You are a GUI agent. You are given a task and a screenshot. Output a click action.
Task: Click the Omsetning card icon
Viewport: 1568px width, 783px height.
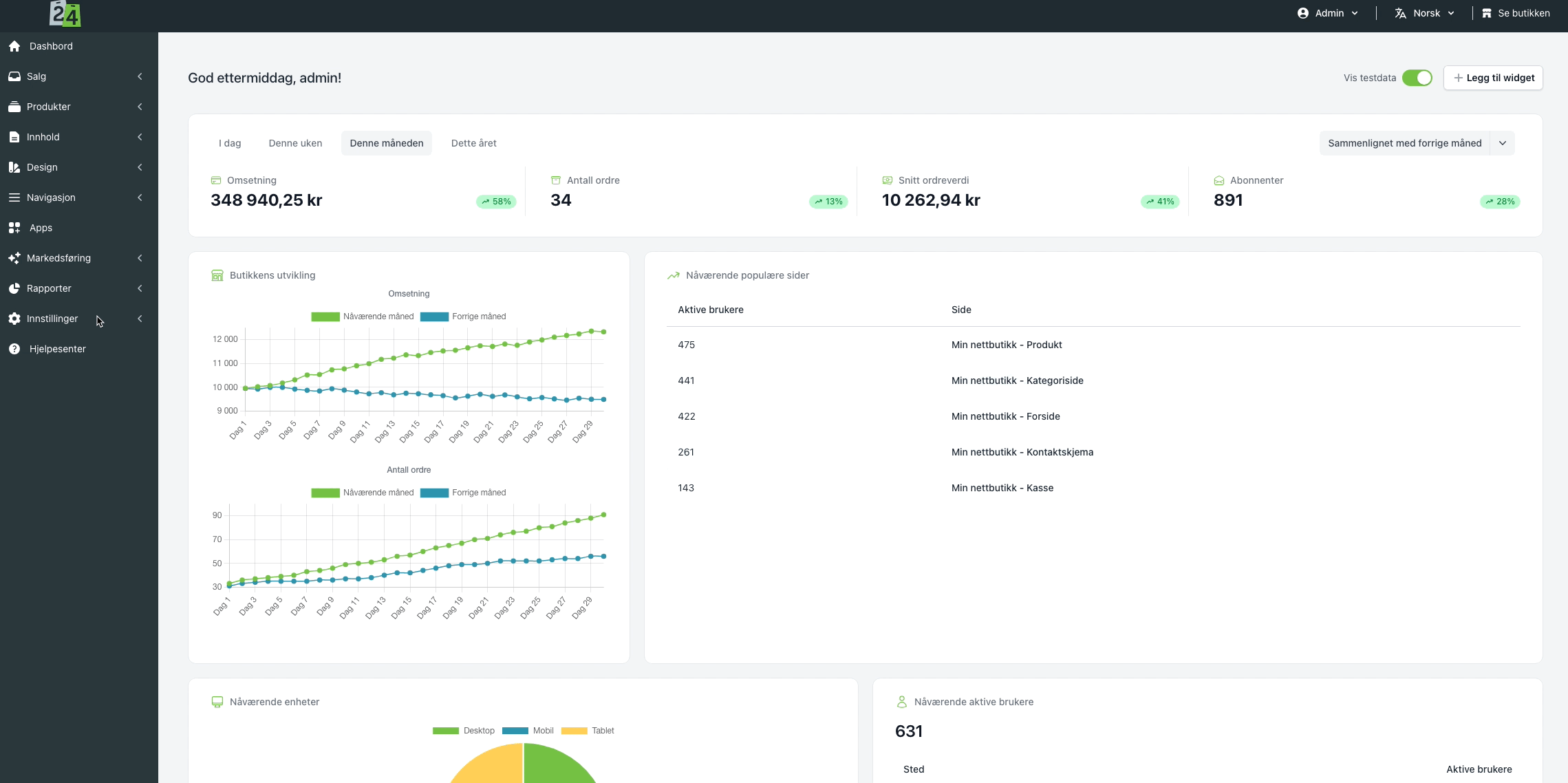[216, 180]
